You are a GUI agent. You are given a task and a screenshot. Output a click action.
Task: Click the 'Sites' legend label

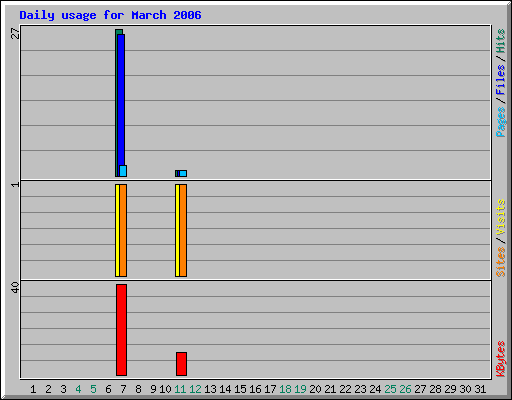pos(500,262)
